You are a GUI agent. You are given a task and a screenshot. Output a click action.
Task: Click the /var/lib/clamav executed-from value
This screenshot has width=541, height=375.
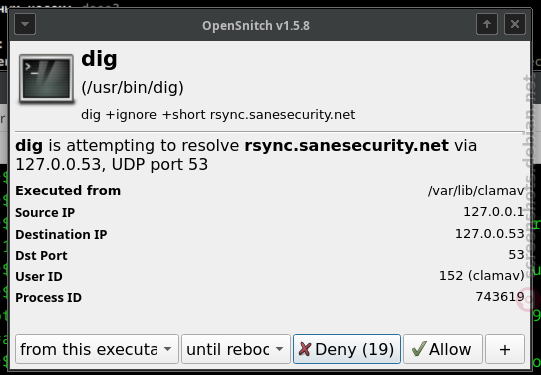(476, 191)
